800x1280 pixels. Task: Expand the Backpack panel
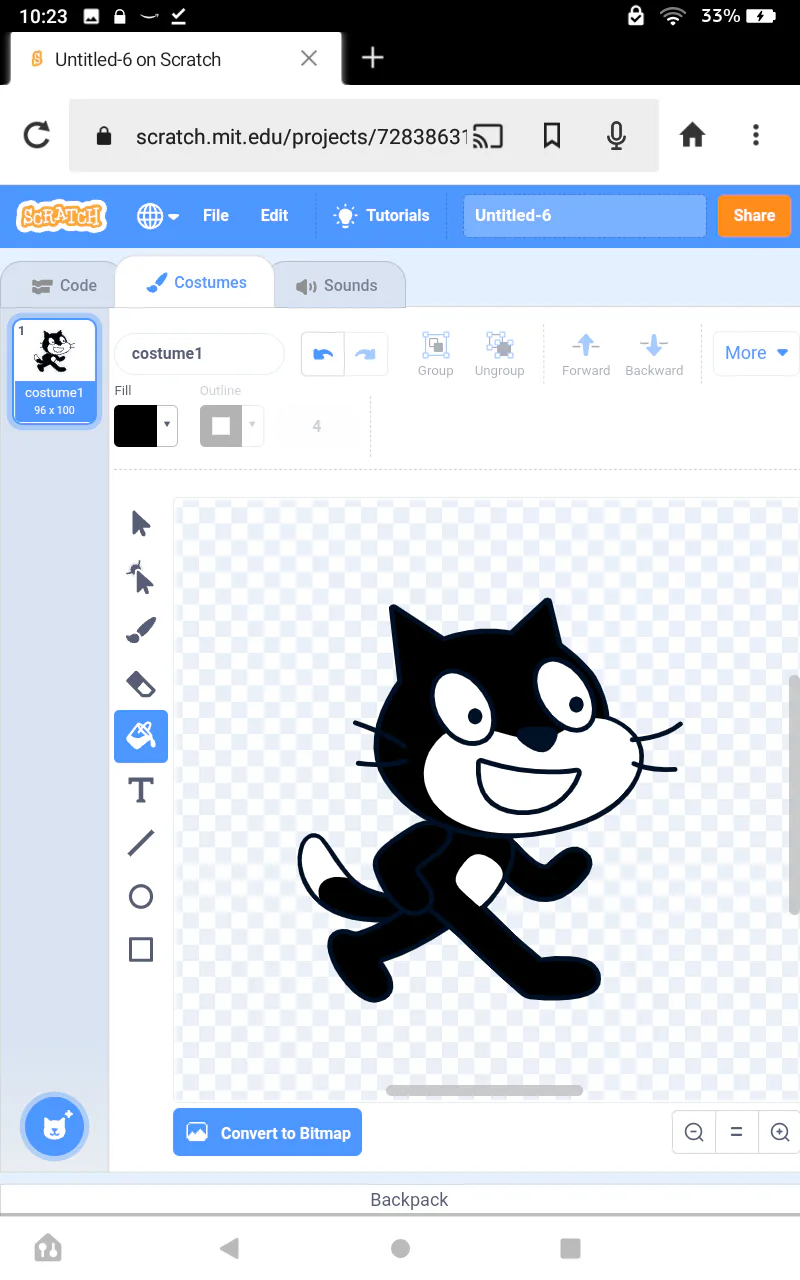[x=400, y=1199]
